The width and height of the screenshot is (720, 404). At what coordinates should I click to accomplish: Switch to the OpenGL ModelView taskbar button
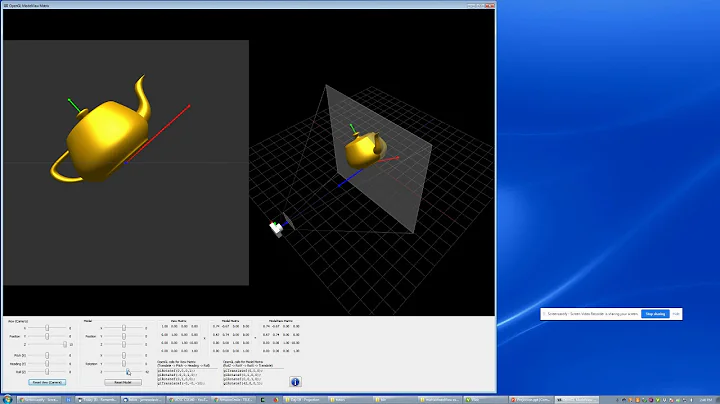pos(577,400)
